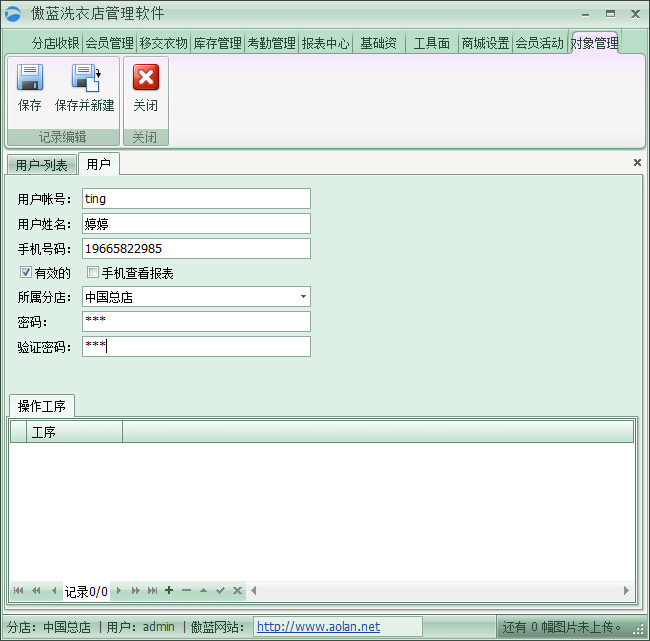Add a record with the plus icon
650x641 pixels.
(x=169, y=591)
